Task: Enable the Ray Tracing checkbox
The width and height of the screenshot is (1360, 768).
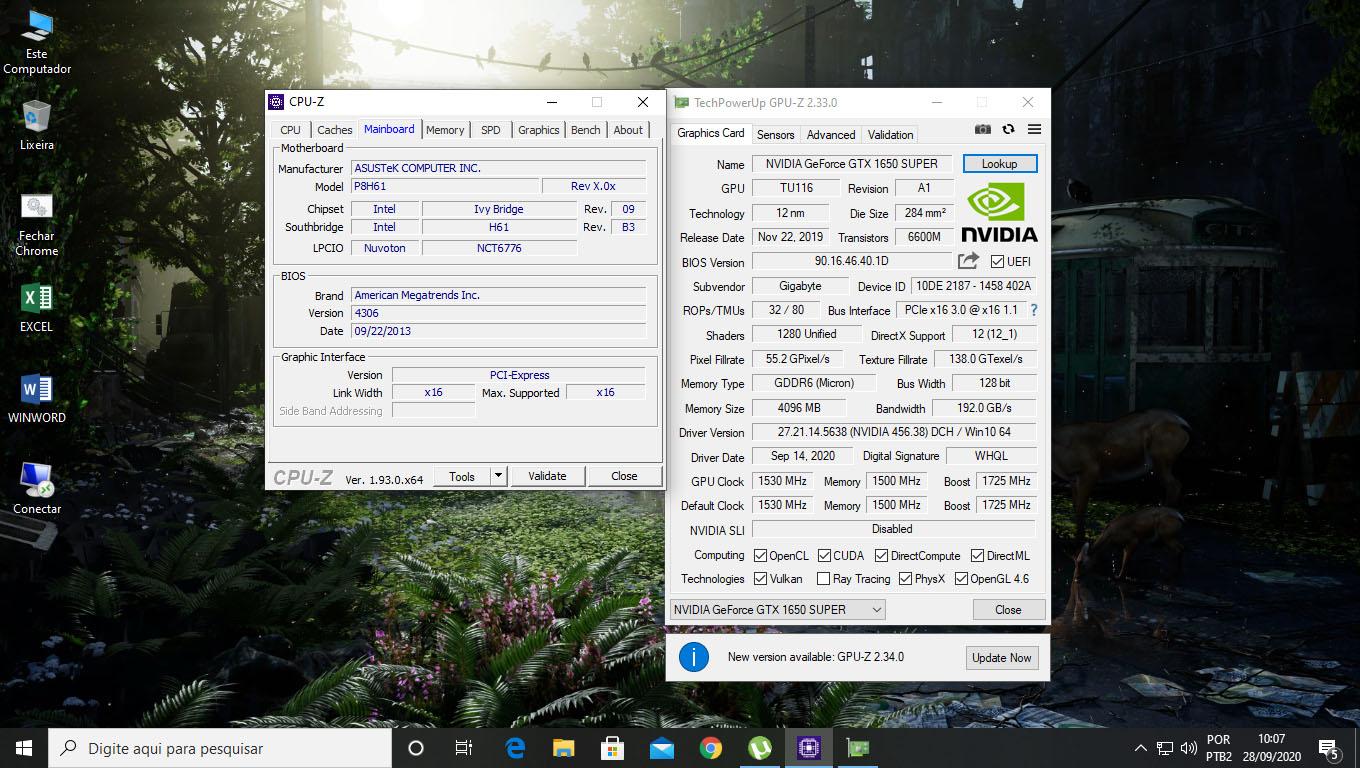Action: (x=824, y=579)
